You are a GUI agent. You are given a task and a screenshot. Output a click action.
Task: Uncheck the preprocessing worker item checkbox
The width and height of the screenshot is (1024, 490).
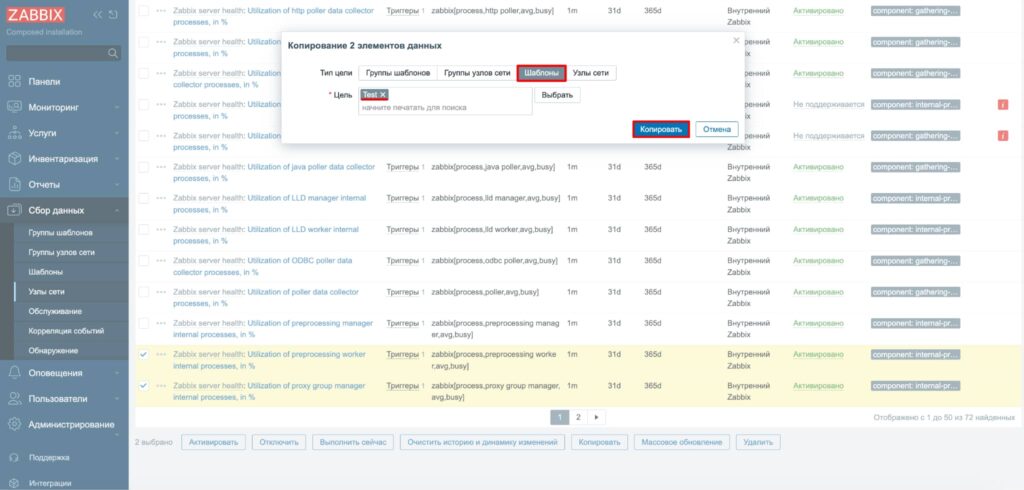tap(144, 355)
